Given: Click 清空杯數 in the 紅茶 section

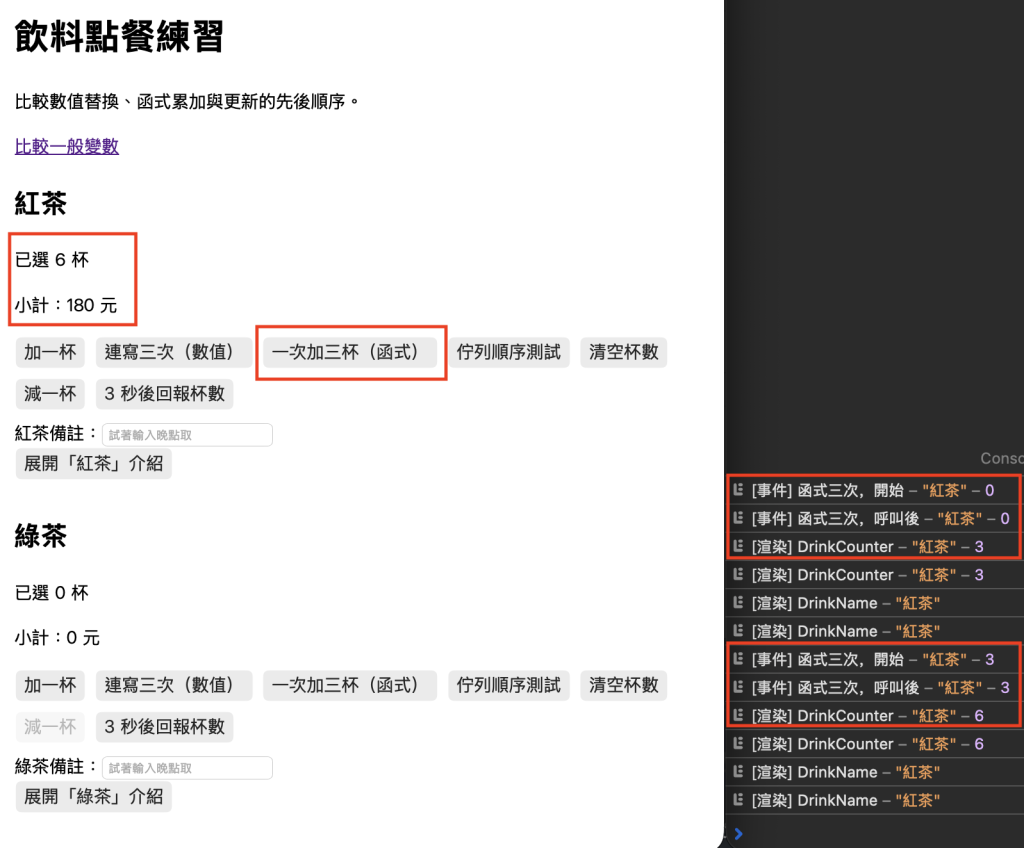Looking at the screenshot, I should [x=624, y=353].
